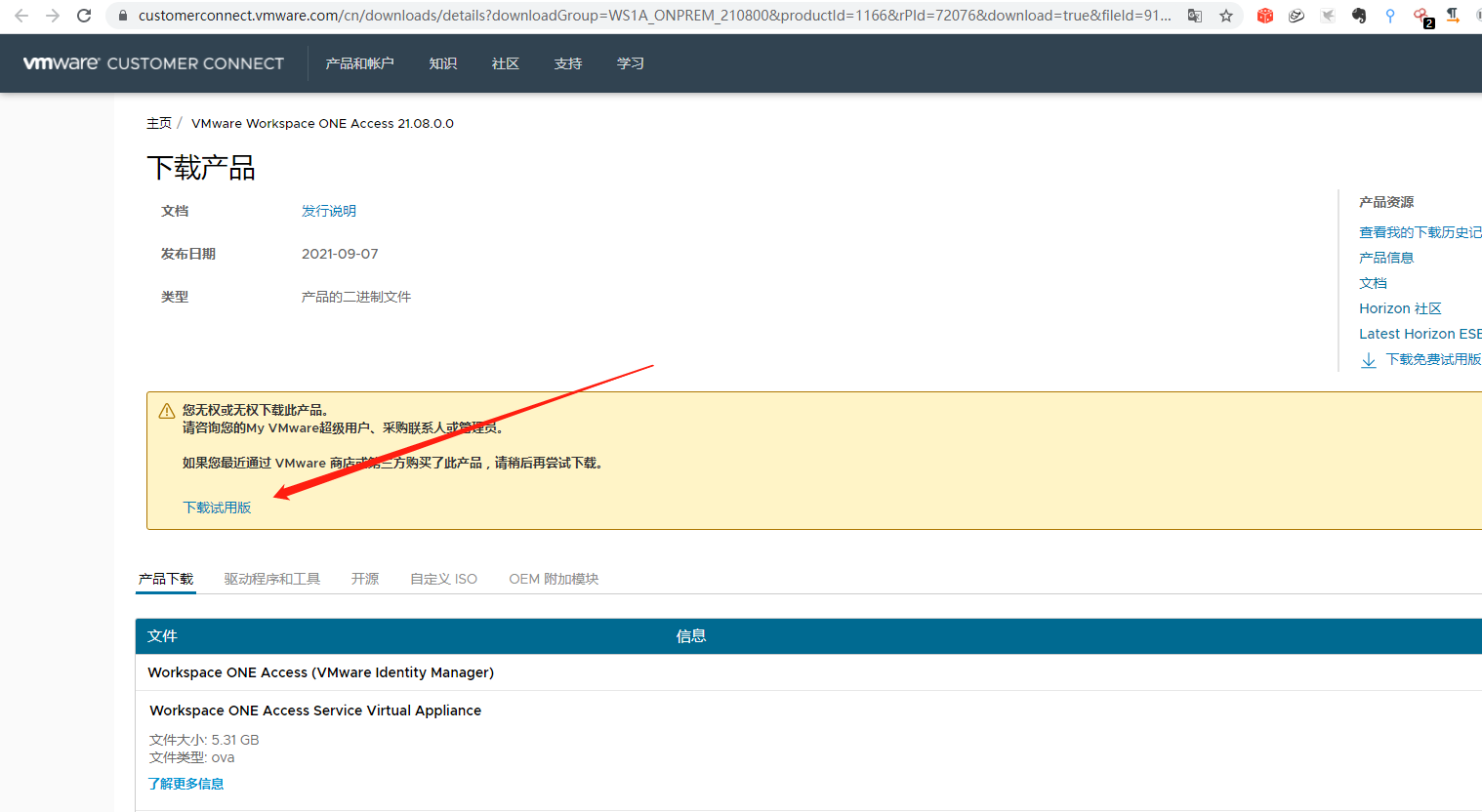The width and height of the screenshot is (1482, 812).
Task: Go forward in browser history
Action: pyautogui.click(x=53, y=16)
